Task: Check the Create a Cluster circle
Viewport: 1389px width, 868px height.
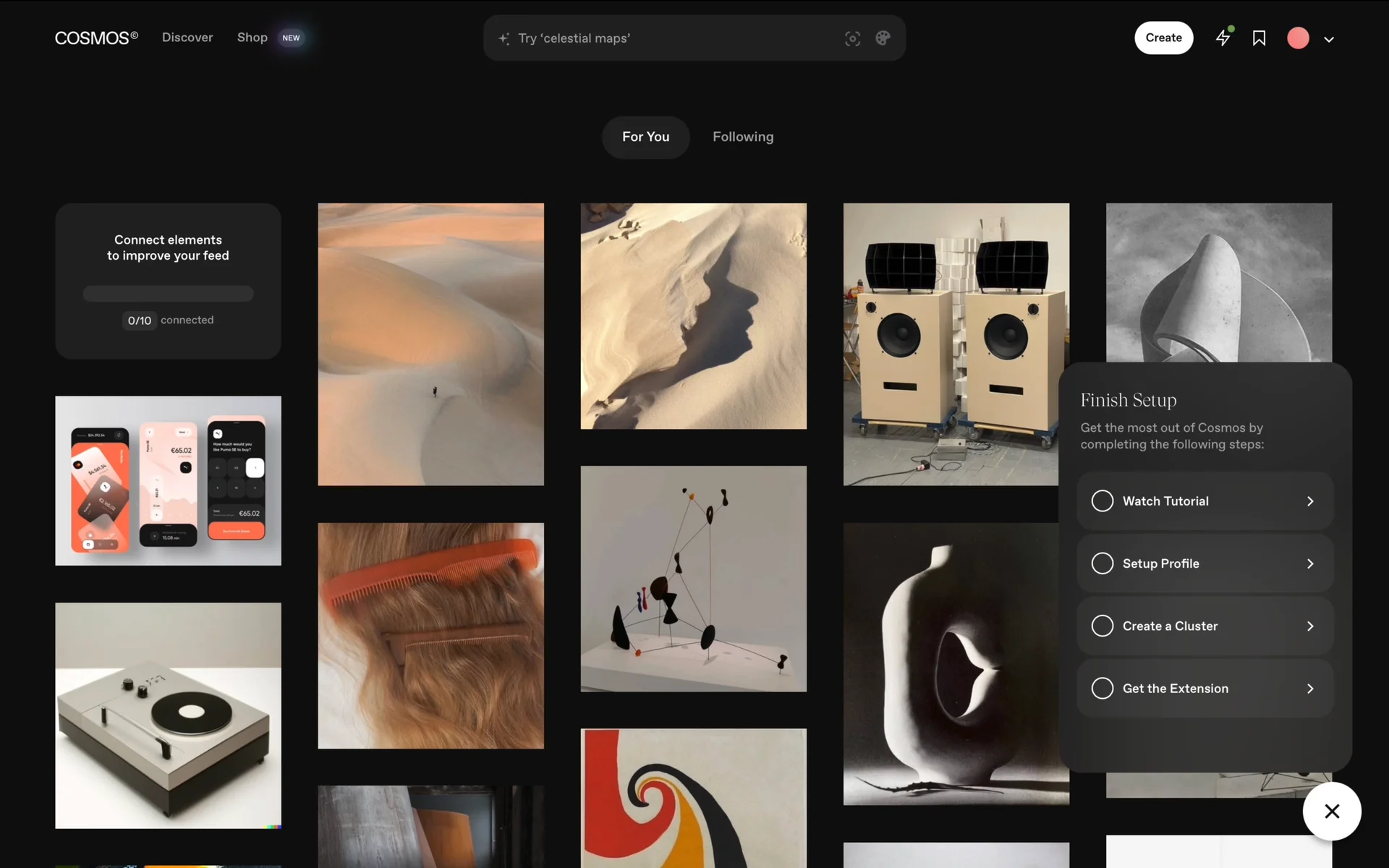Action: point(1102,626)
